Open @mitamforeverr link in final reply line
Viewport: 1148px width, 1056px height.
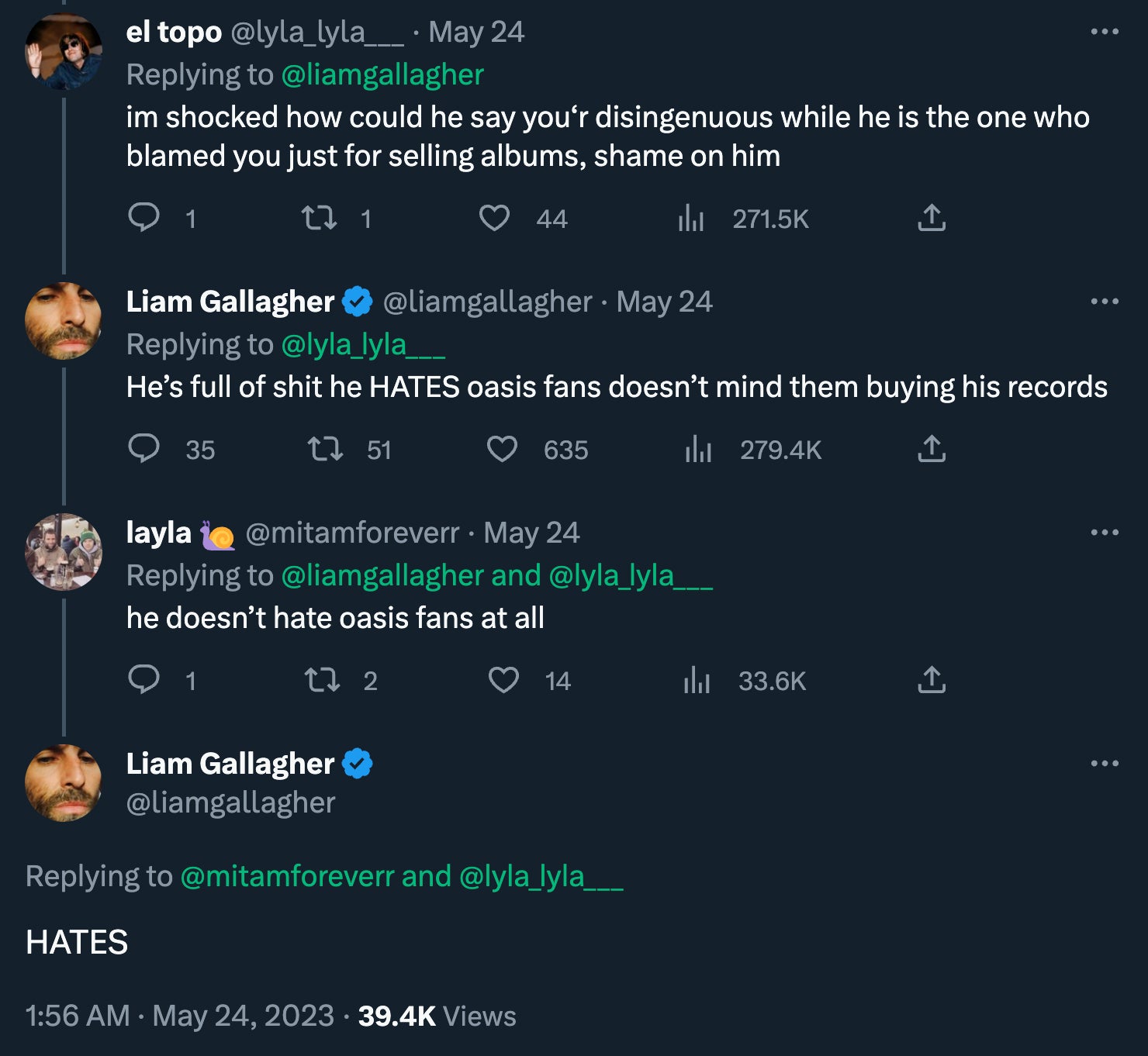287,876
